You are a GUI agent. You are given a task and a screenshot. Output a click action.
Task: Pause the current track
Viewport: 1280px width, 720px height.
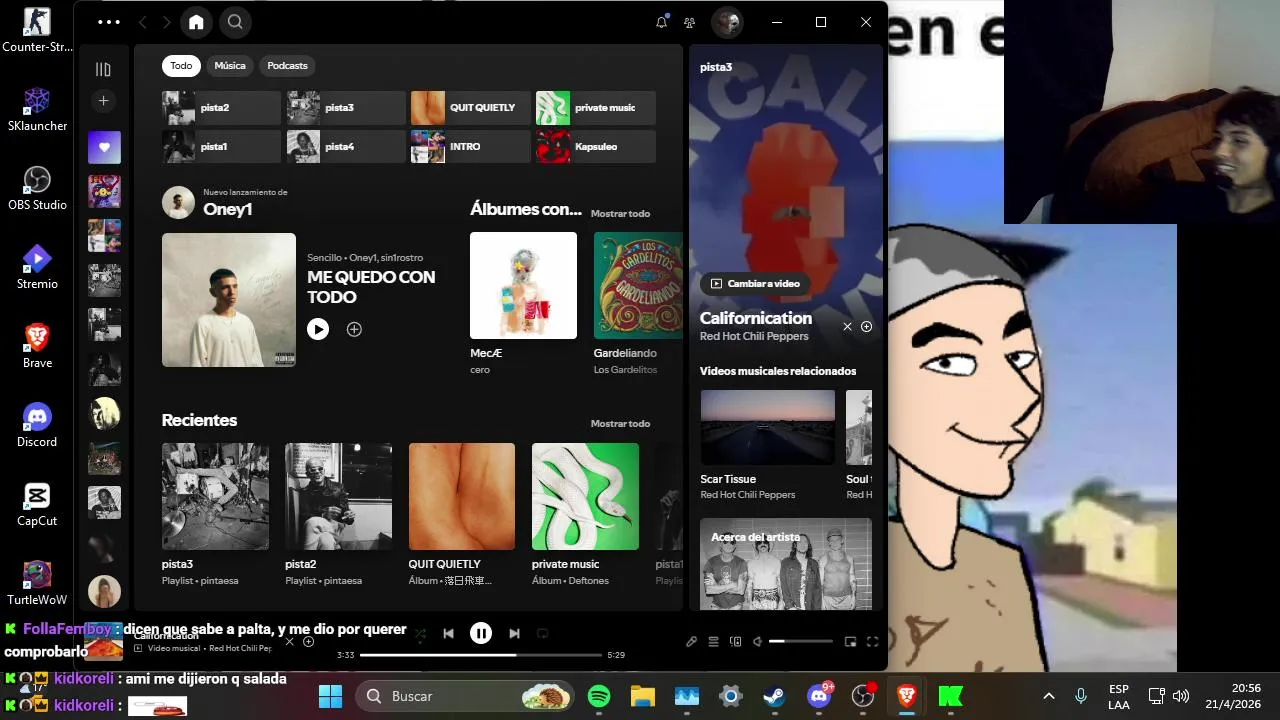481,633
